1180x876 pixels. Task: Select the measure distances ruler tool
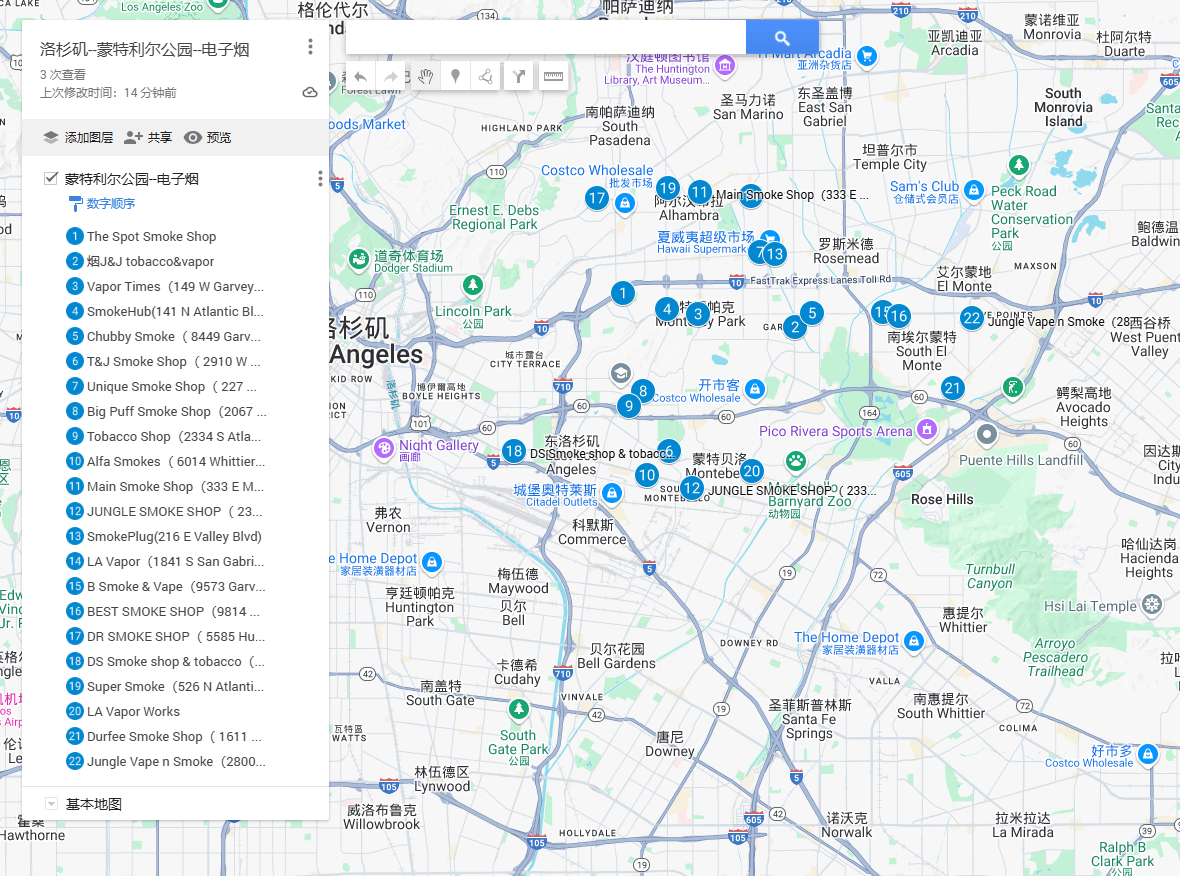pyautogui.click(x=552, y=77)
